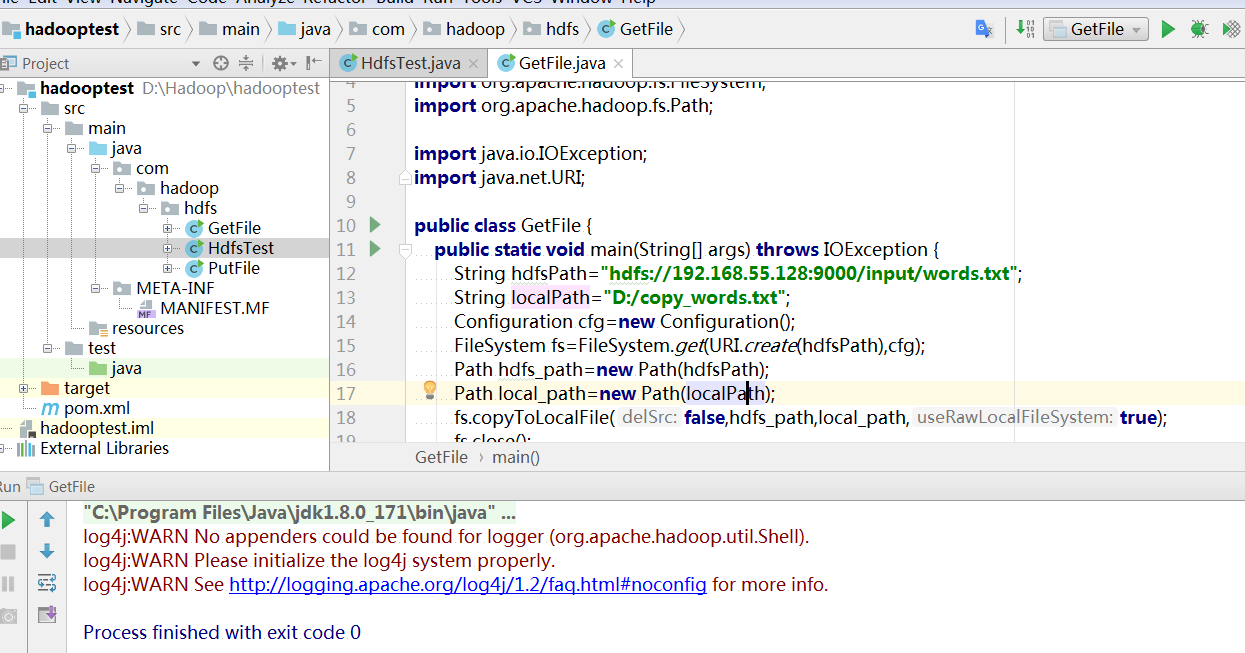Click the green Run button in top toolbar
Viewport: 1245px width, 653px height.
pos(1167,29)
